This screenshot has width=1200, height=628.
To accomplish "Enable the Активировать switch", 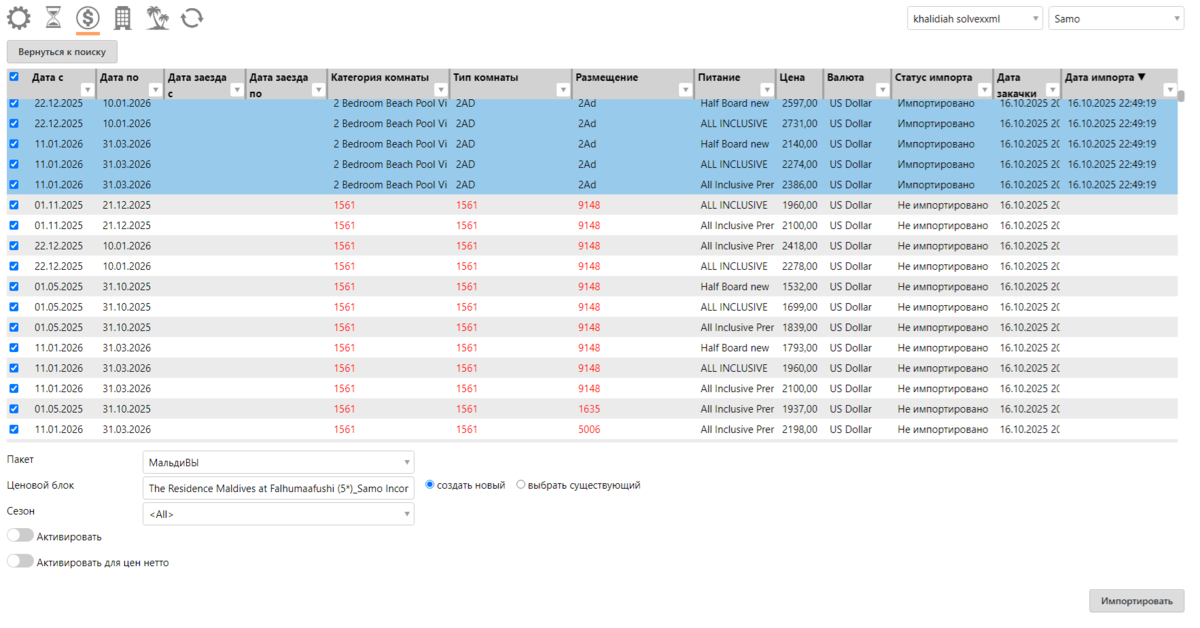I will (20, 536).
